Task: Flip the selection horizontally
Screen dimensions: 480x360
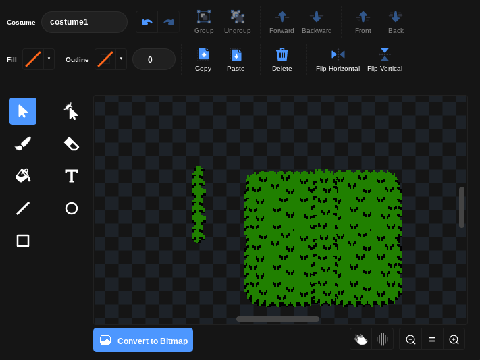Action: (338, 60)
